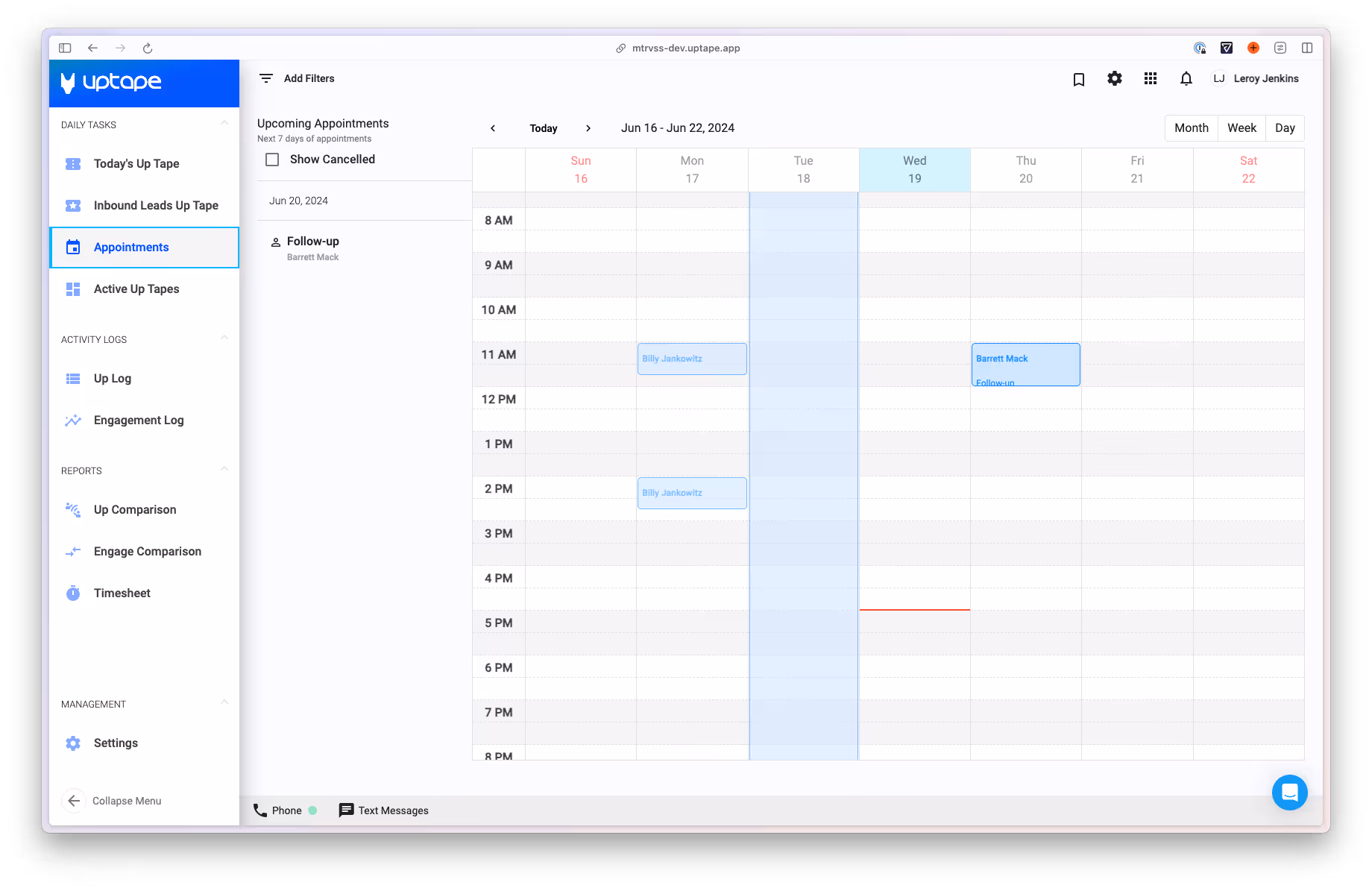Click the Add Filters icon
The width and height of the screenshot is (1372, 888).
coord(266,78)
